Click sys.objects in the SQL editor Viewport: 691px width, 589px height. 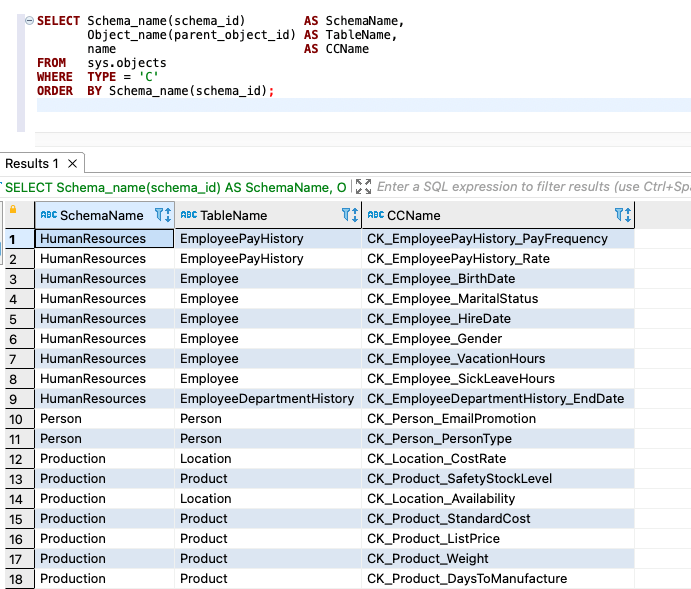tap(127, 63)
